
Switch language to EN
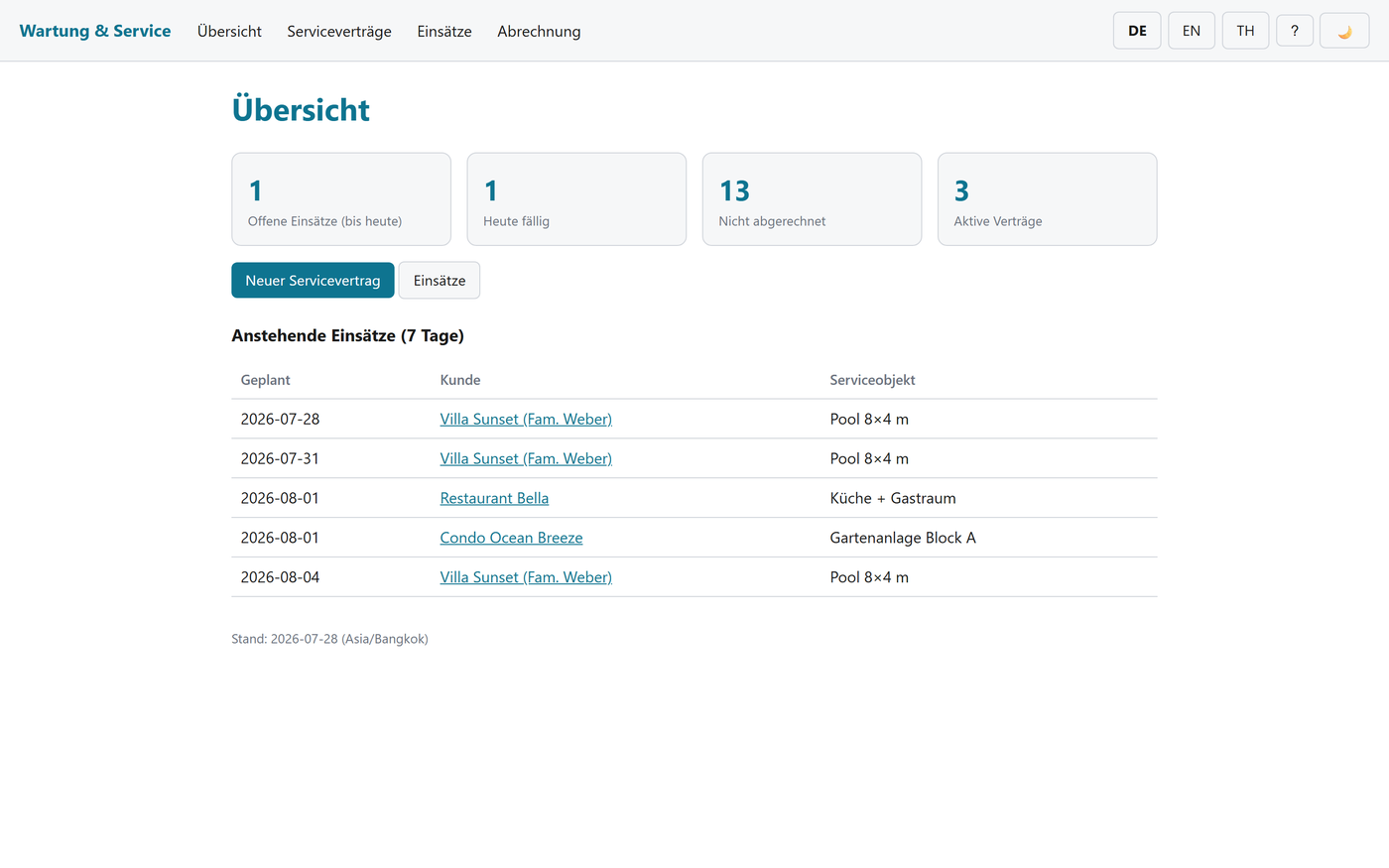tap(1192, 31)
